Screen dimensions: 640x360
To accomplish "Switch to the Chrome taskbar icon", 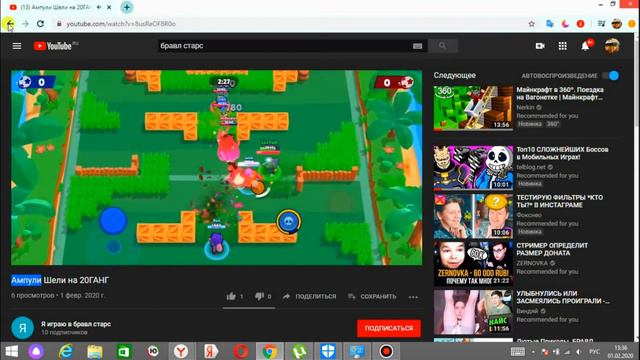I will tap(269, 351).
